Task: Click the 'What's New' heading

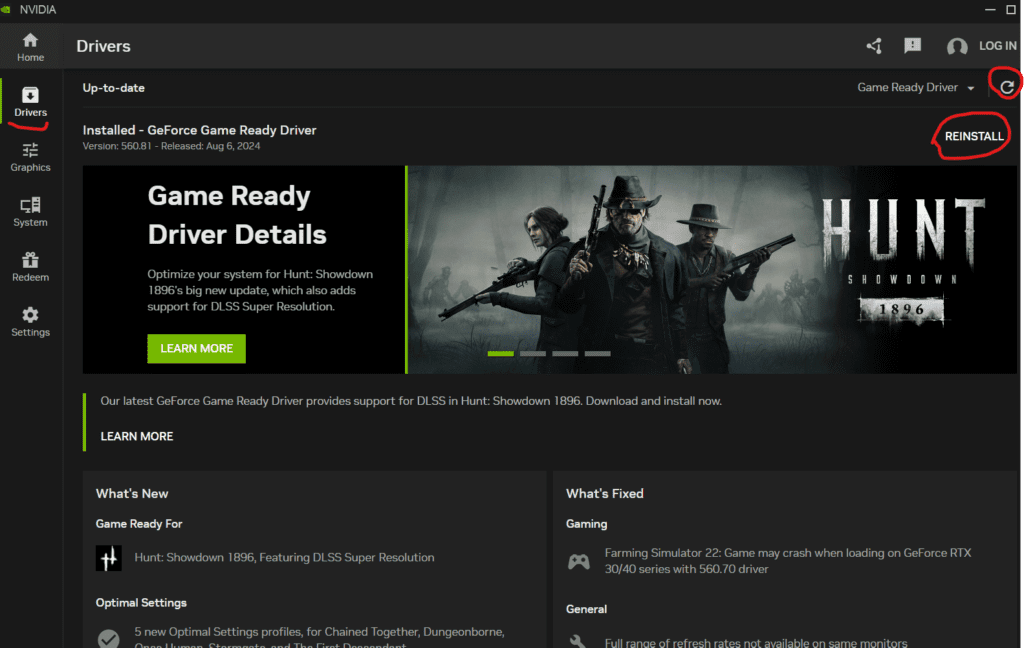Action: (132, 494)
